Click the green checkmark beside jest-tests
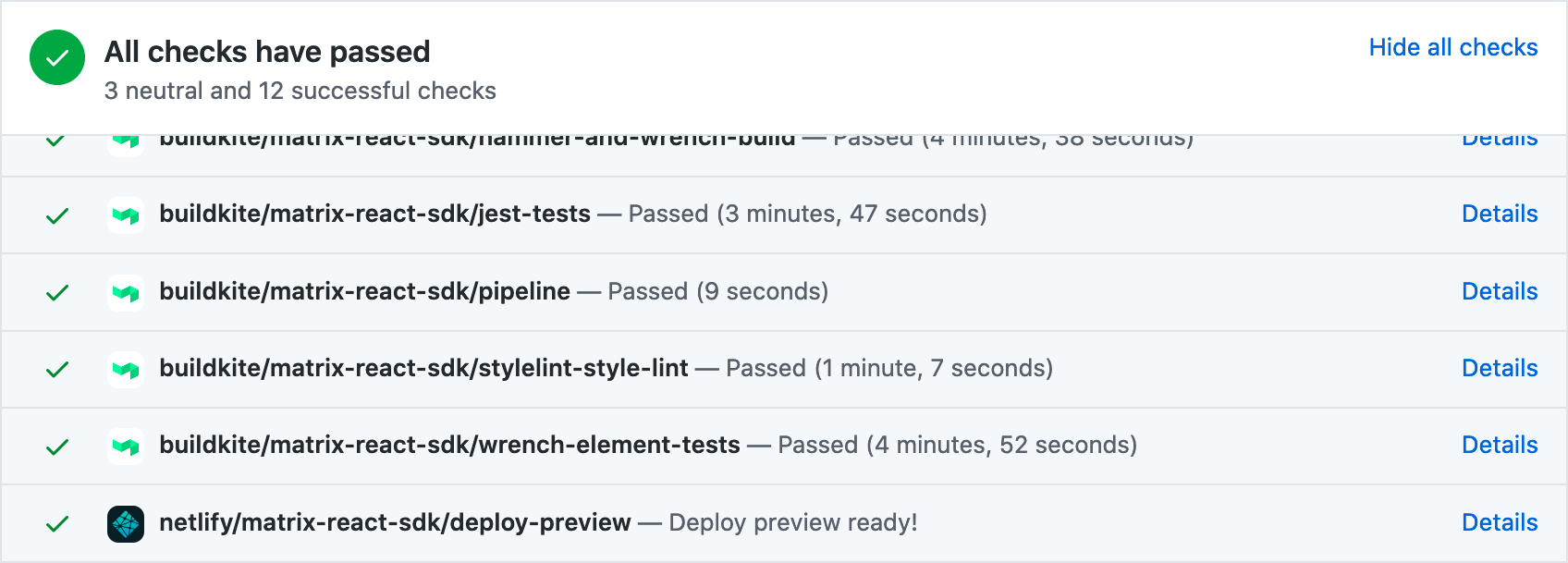The image size is (1568, 563). [x=55, y=214]
